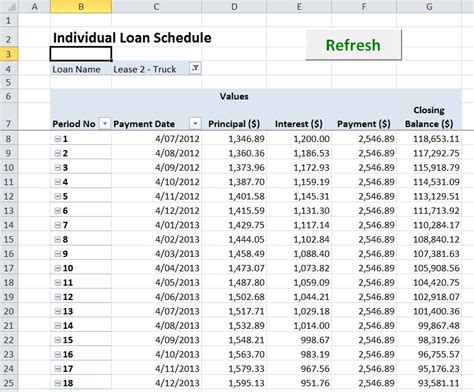The height and width of the screenshot is (392, 474).
Task: Collapse period 12 row group
Action: coord(58,297)
